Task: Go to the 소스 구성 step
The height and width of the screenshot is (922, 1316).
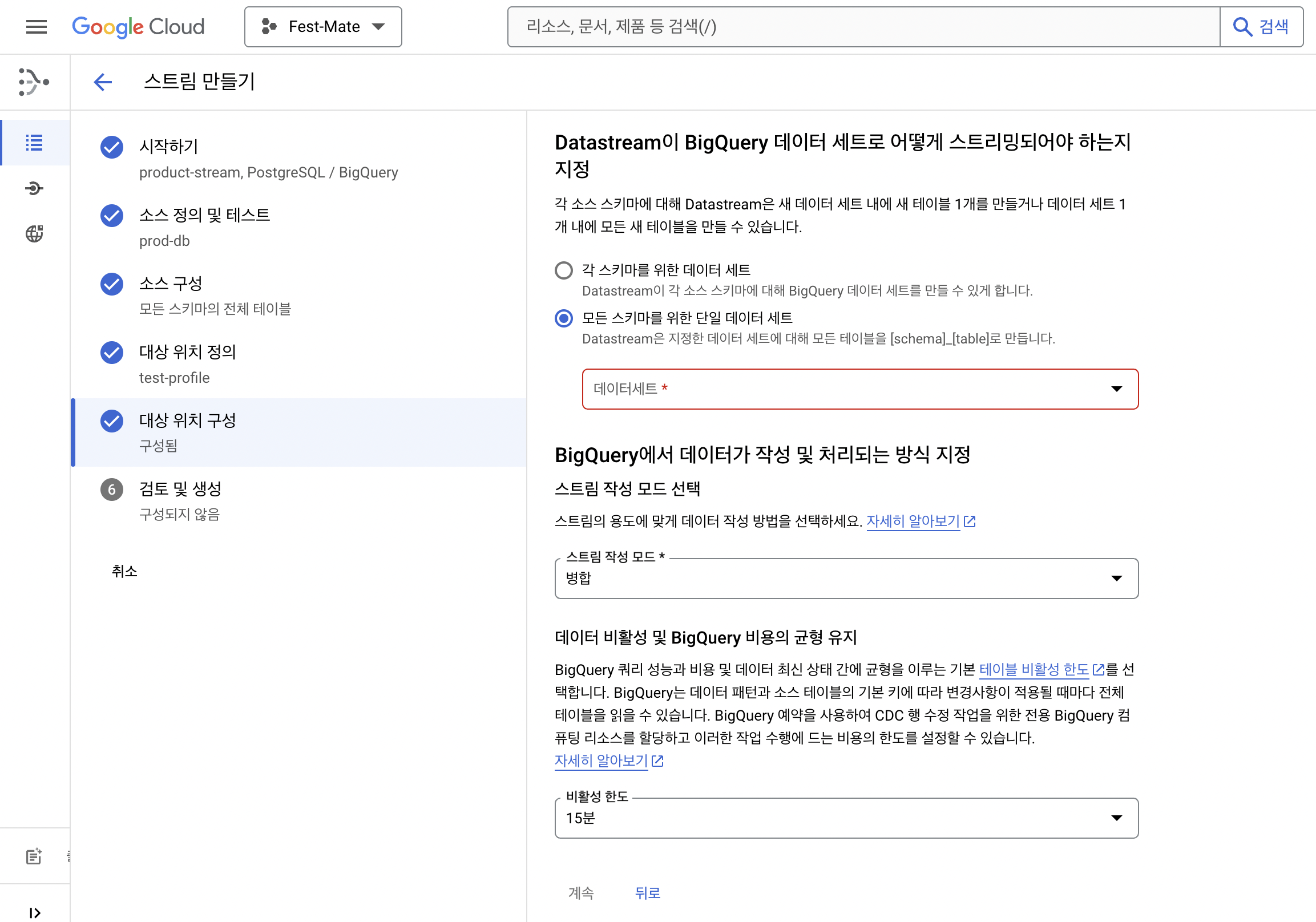Action: [298, 296]
